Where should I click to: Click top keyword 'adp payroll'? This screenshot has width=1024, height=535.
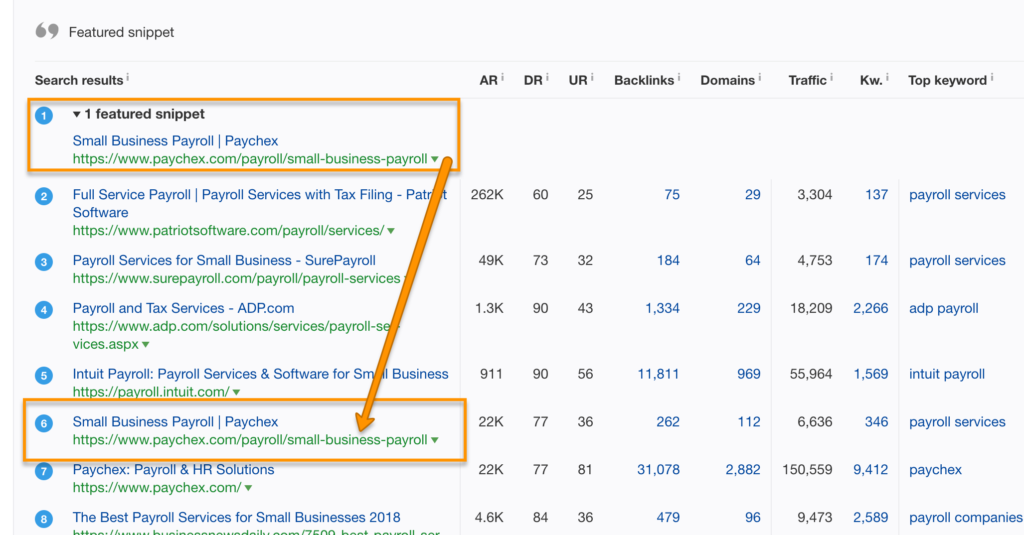coord(944,308)
